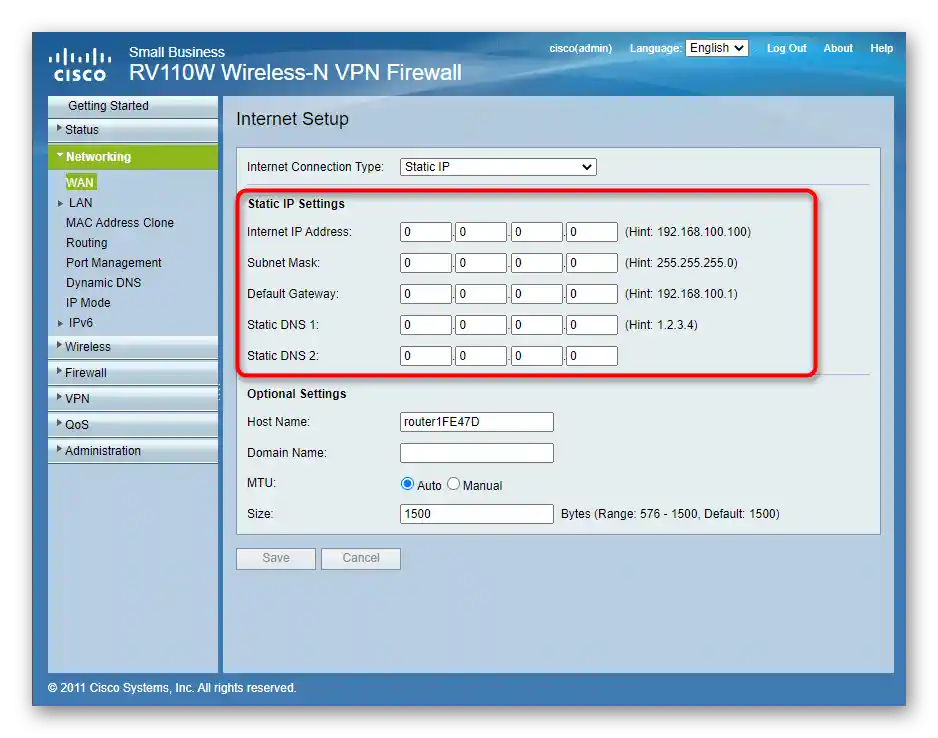Viewport: 938px width, 738px height.
Task: Expand the QoS menu section
Action: tap(133, 425)
